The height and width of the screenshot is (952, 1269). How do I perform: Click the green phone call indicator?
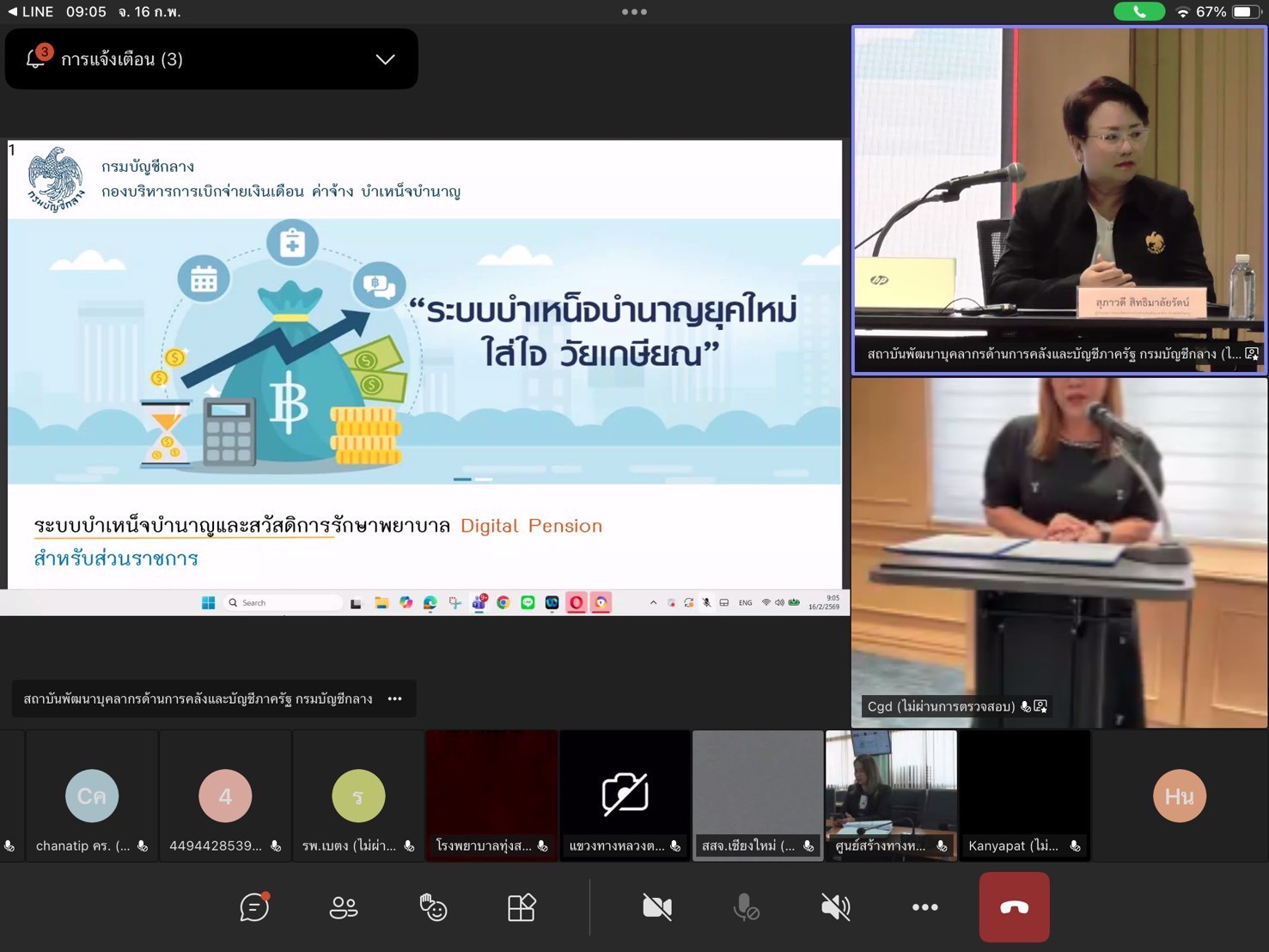(1138, 12)
